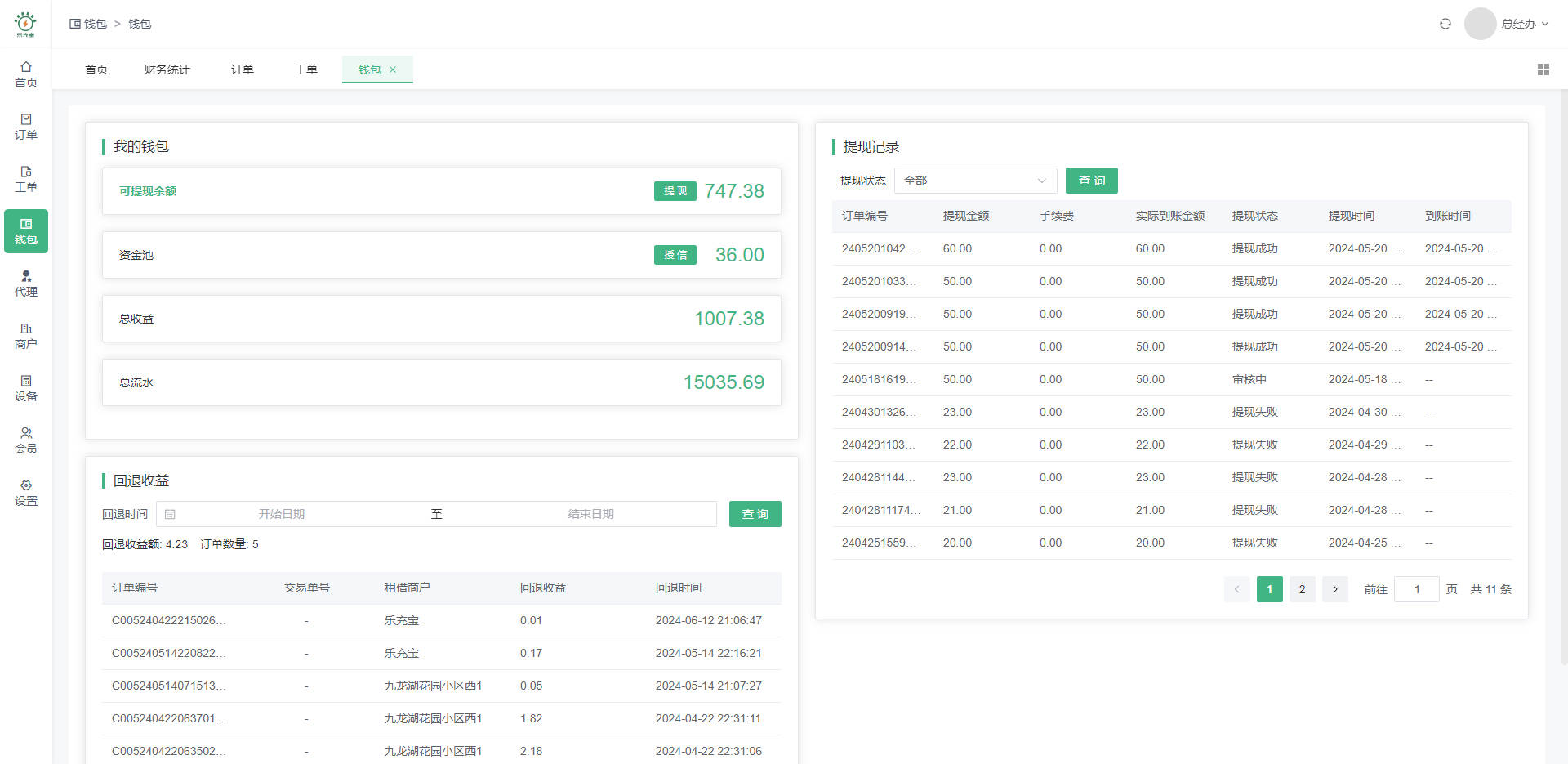Screen dimensions: 1568x764
Task: Click withdrawal order 2405181619…
Action: tap(879, 379)
